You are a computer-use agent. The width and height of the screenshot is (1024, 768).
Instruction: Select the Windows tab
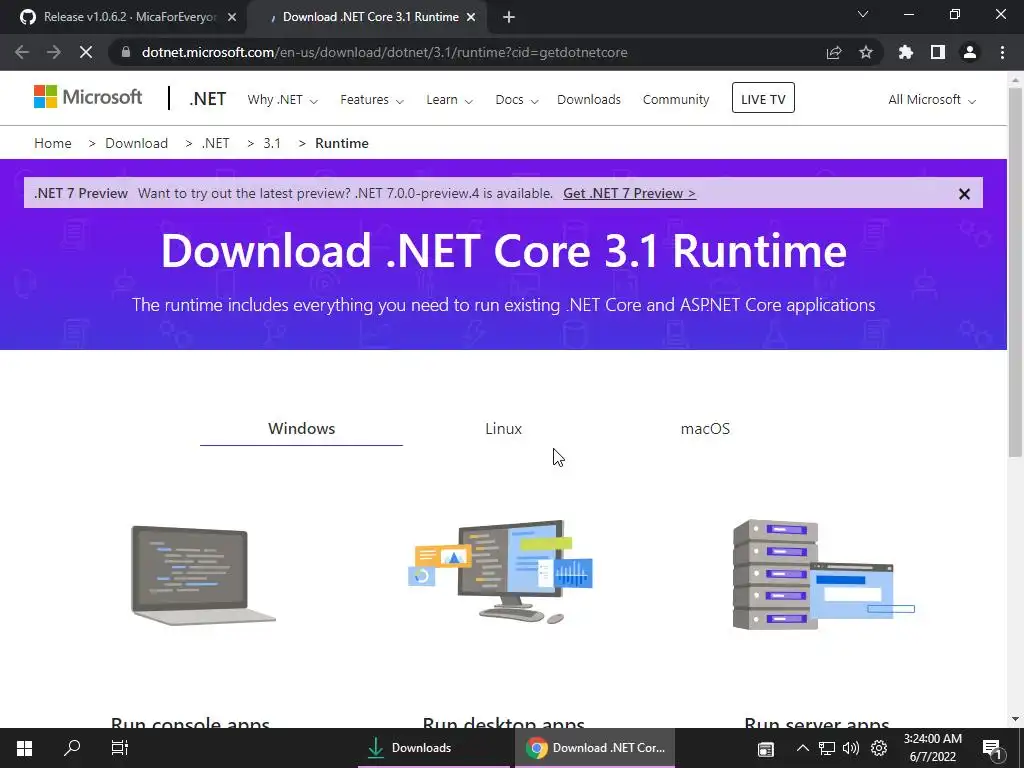pyautogui.click(x=301, y=428)
